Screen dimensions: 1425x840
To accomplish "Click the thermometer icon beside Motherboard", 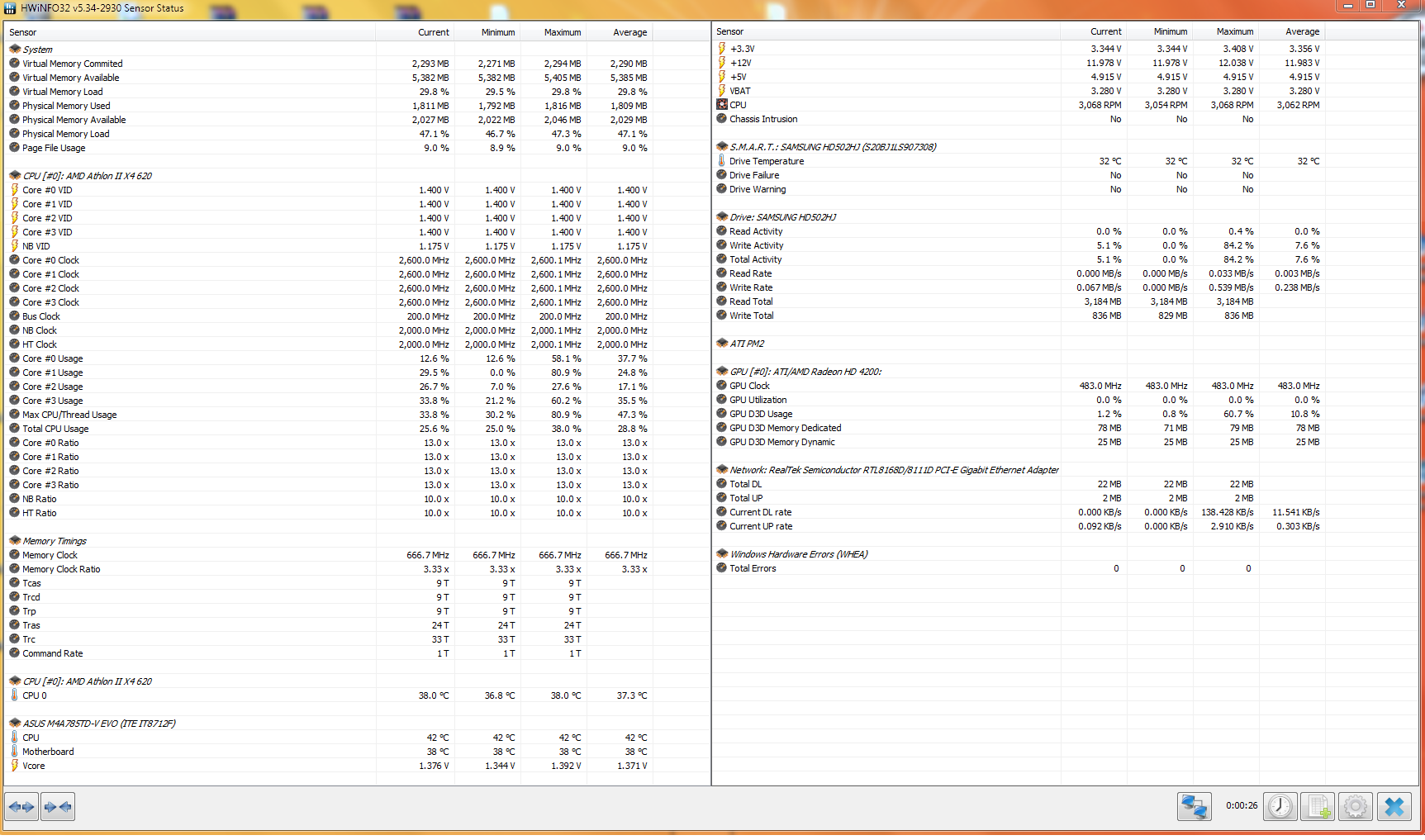I will (x=15, y=752).
